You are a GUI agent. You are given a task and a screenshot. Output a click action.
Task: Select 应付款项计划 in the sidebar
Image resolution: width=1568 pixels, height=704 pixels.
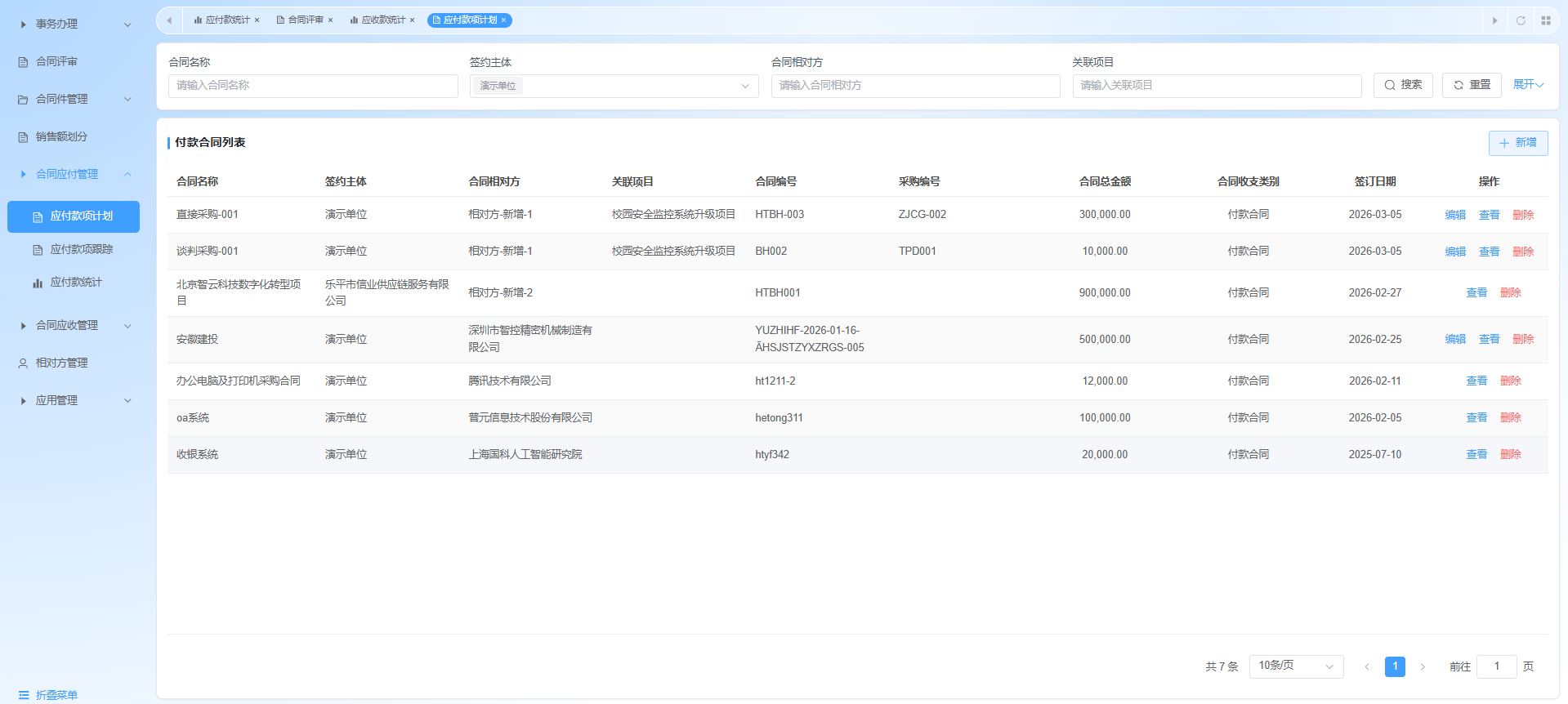coord(74,216)
